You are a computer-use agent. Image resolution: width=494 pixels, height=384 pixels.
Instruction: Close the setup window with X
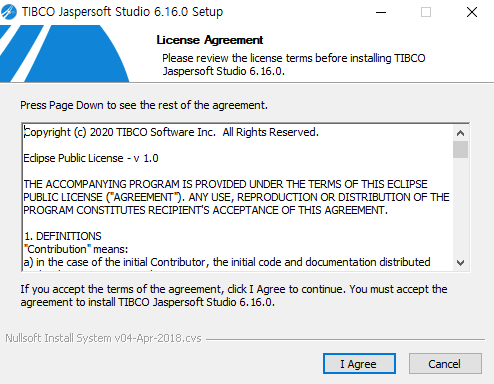472,12
